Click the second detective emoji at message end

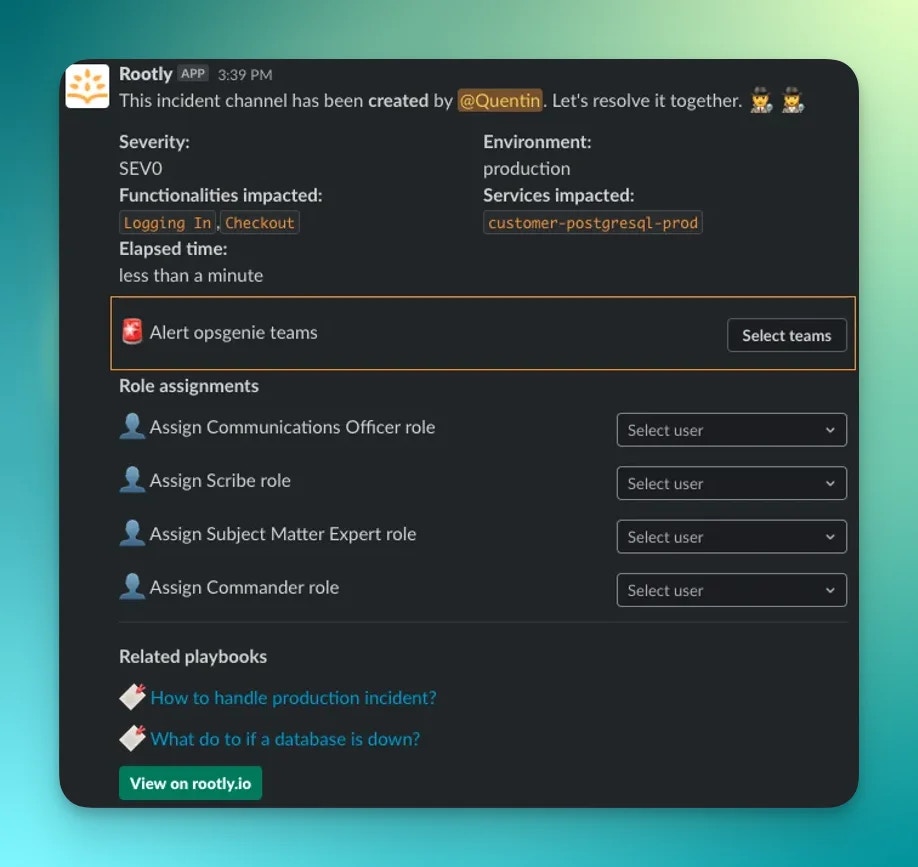[793, 100]
